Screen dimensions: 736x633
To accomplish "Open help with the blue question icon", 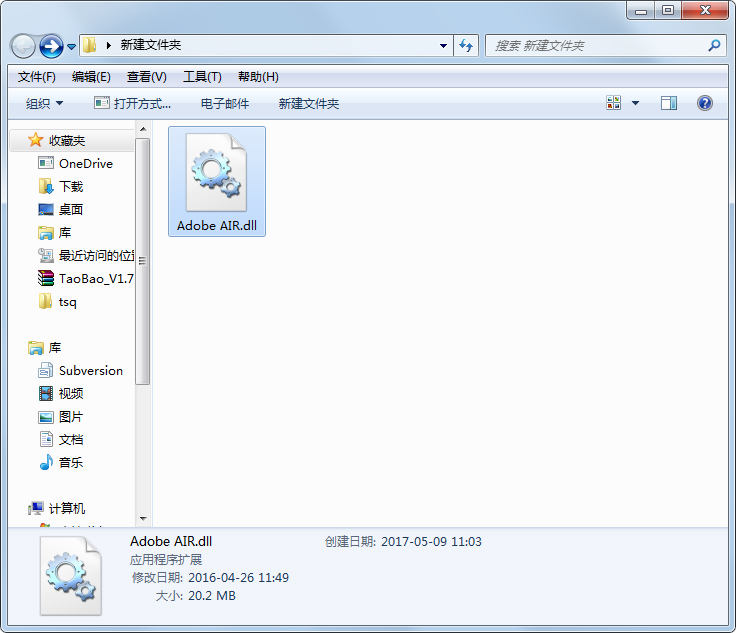I will 705,103.
